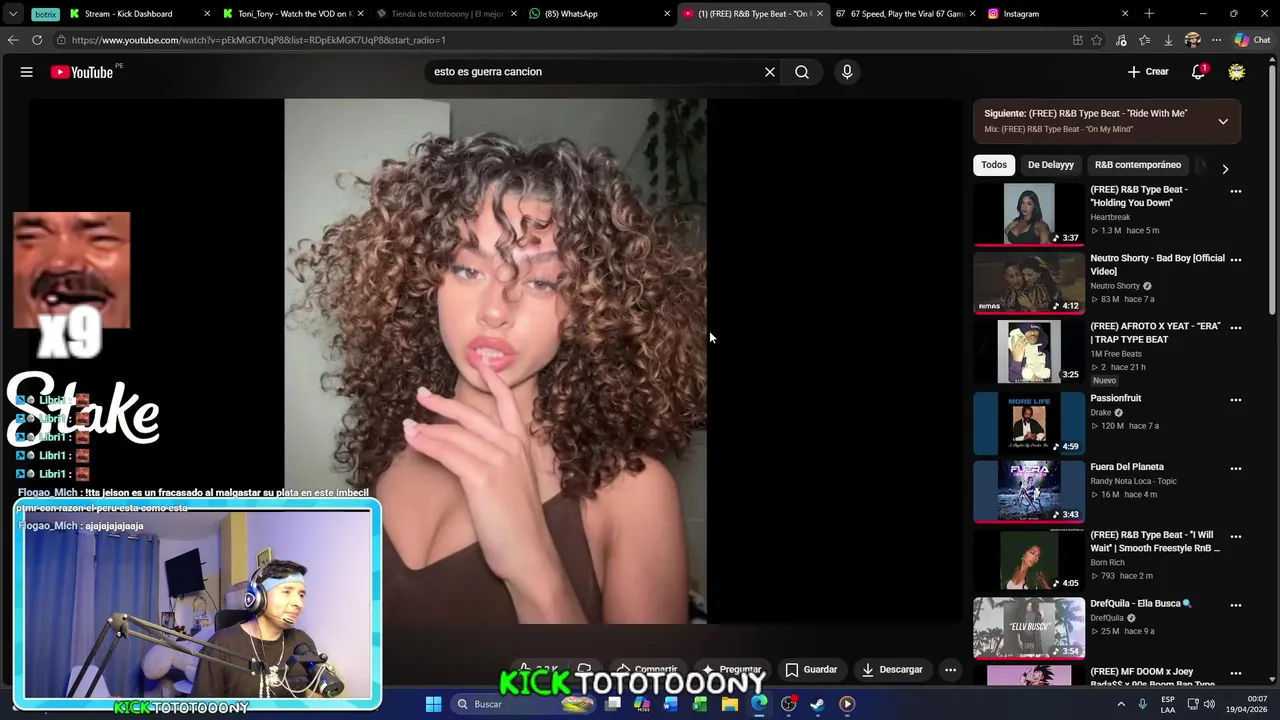Open Copilot Chat button
The height and width of the screenshot is (720, 1280).
[x=1254, y=40]
